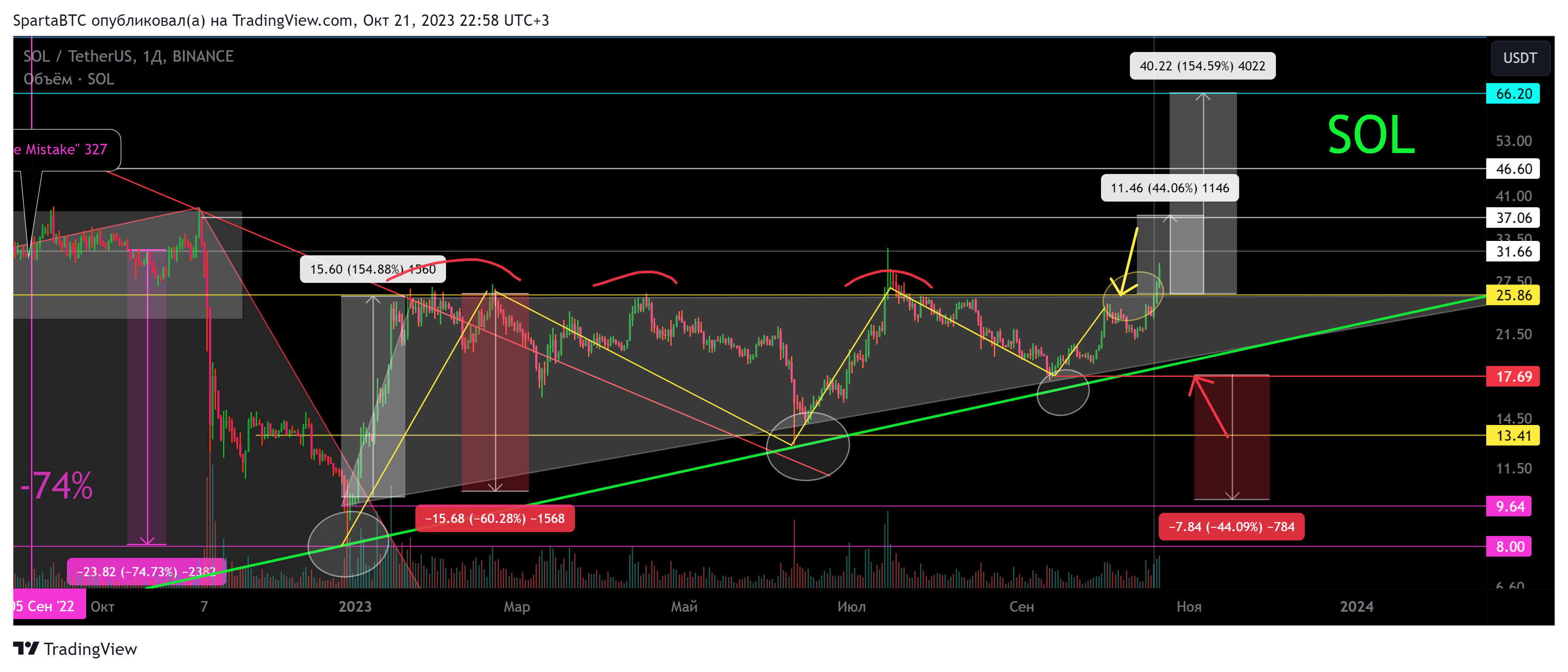Select the magenta 9.64 price label
Viewport: 1568px width, 672px height.
(1509, 506)
